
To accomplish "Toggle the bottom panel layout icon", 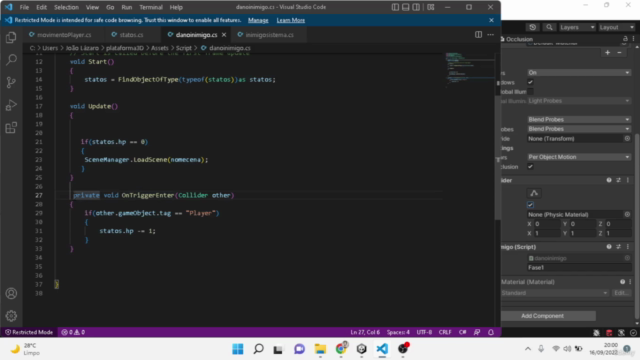I will coord(405,7).
